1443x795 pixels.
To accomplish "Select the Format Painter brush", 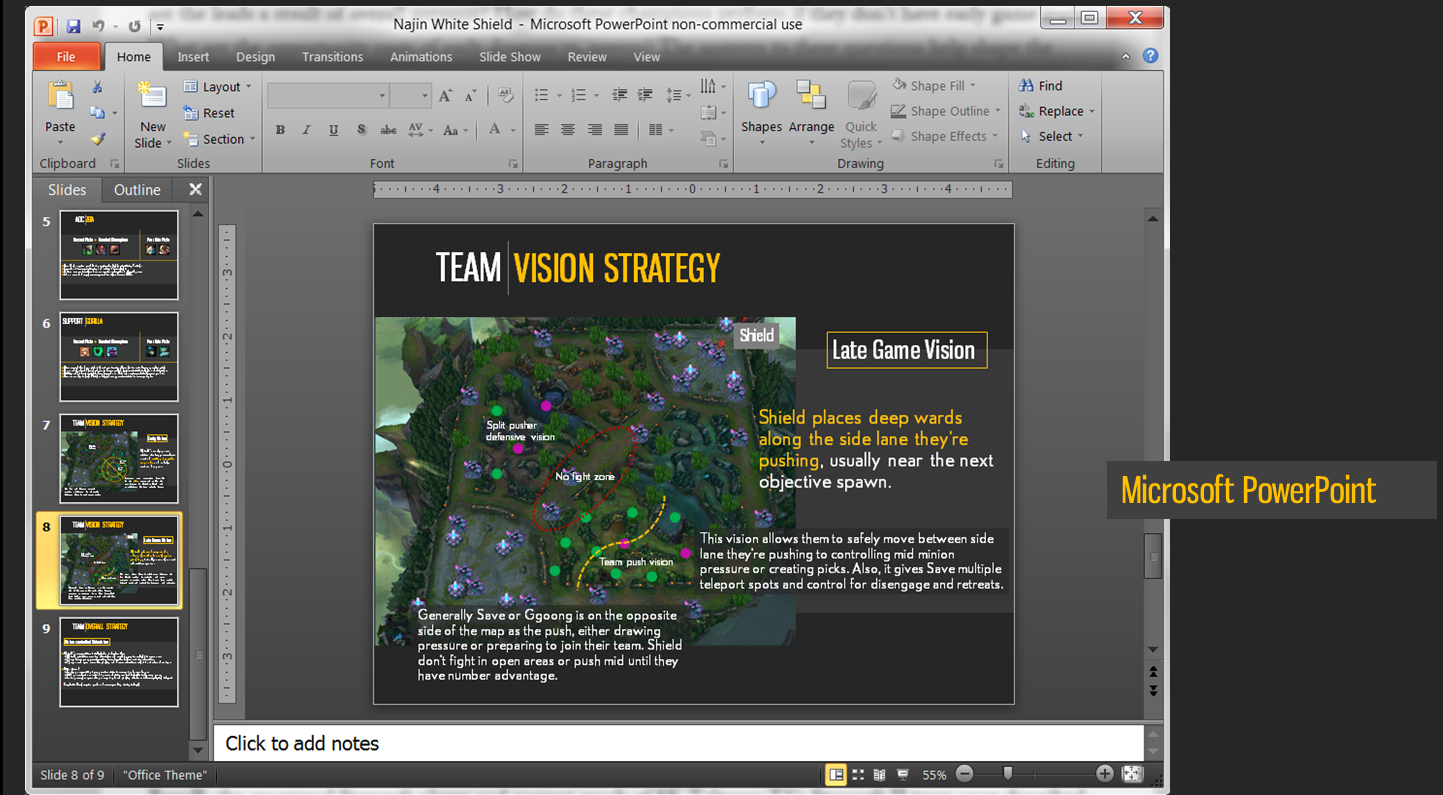I will pos(97,139).
